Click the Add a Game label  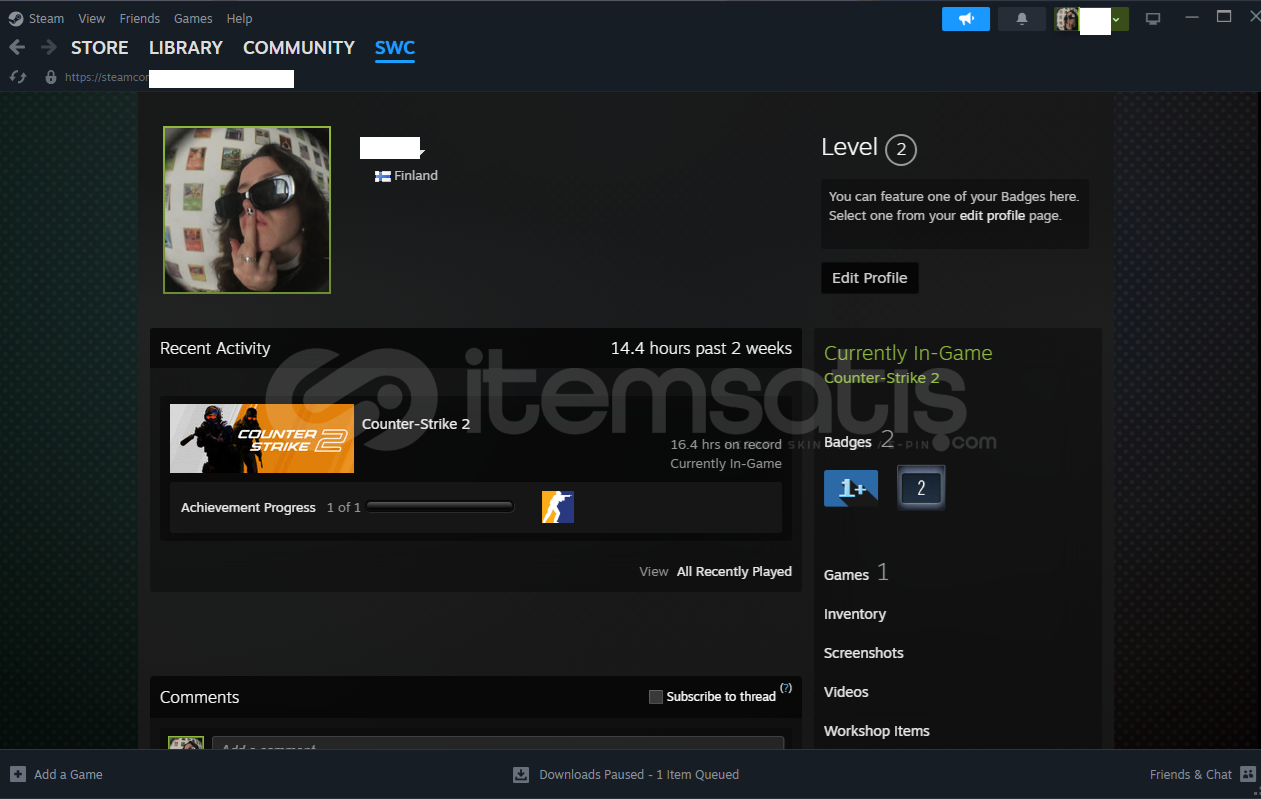pyautogui.click(x=68, y=774)
